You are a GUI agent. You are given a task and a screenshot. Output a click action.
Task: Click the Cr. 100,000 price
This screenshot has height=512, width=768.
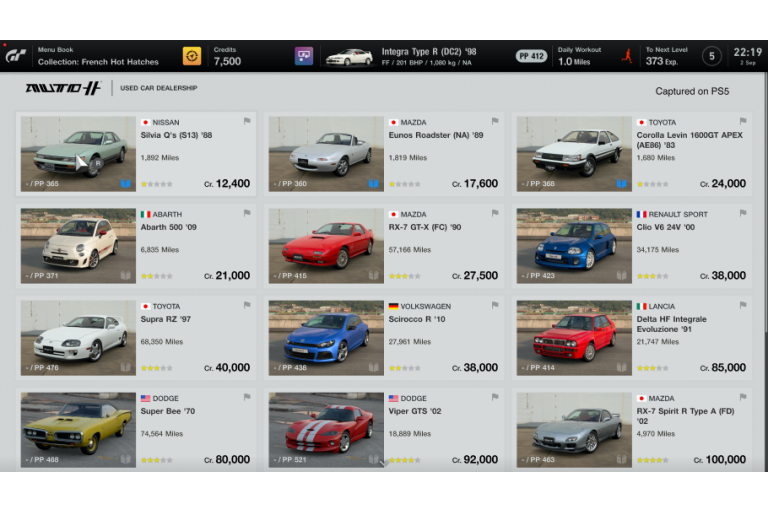click(x=720, y=460)
